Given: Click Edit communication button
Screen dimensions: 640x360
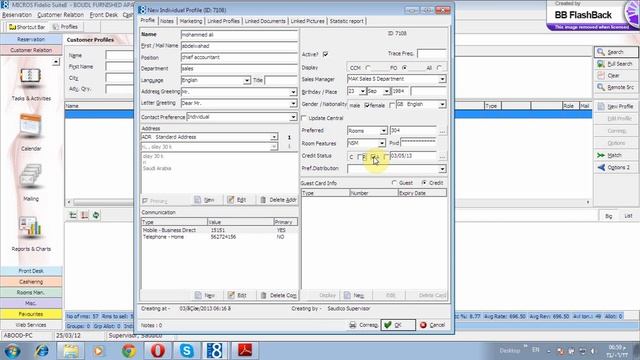Looking at the screenshot, I should point(237,295).
